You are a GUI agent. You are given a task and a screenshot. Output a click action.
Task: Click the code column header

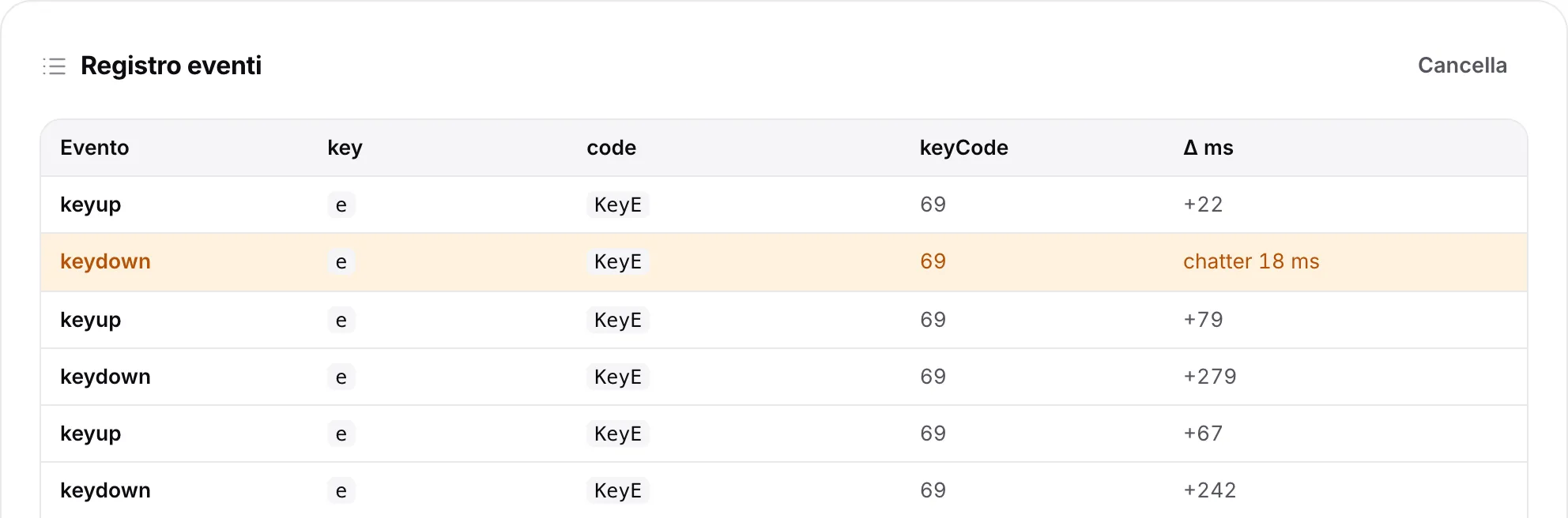pyautogui.click(x=611, y=148)
